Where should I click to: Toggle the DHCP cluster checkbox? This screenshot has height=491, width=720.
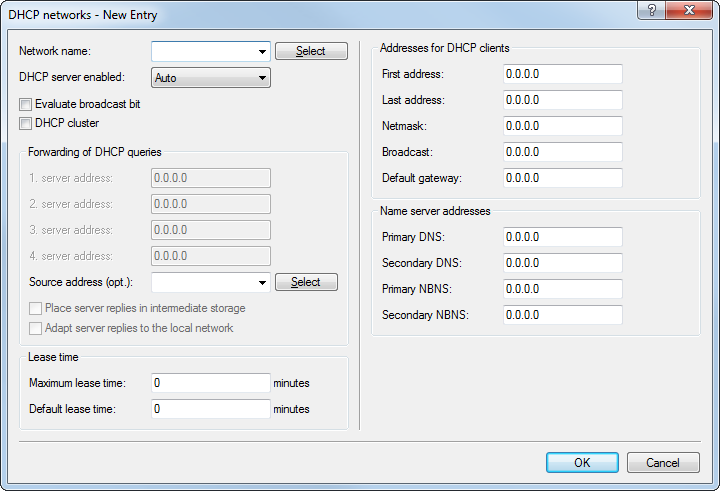point(26,124)
